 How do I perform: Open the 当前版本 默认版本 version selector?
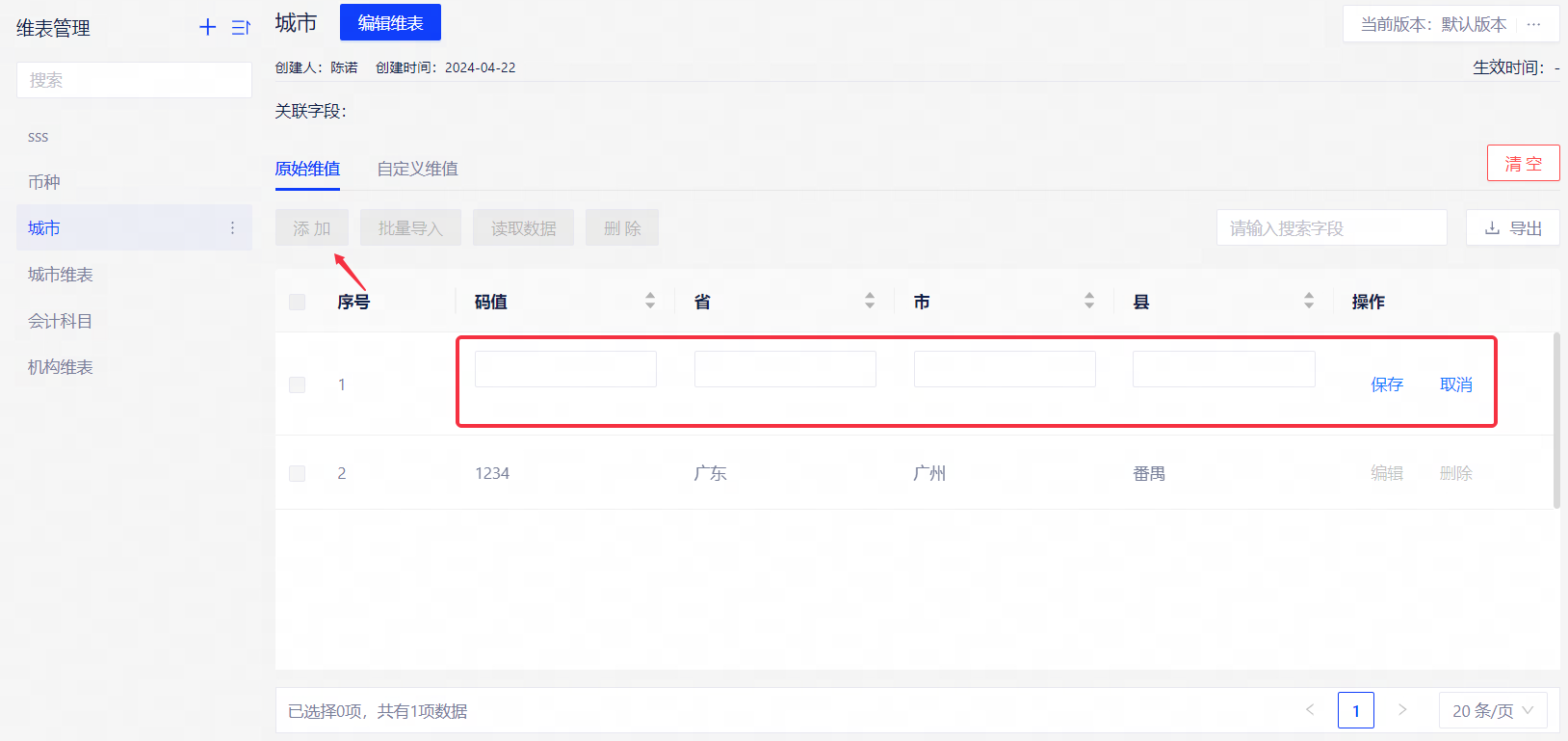[1432, 24]
